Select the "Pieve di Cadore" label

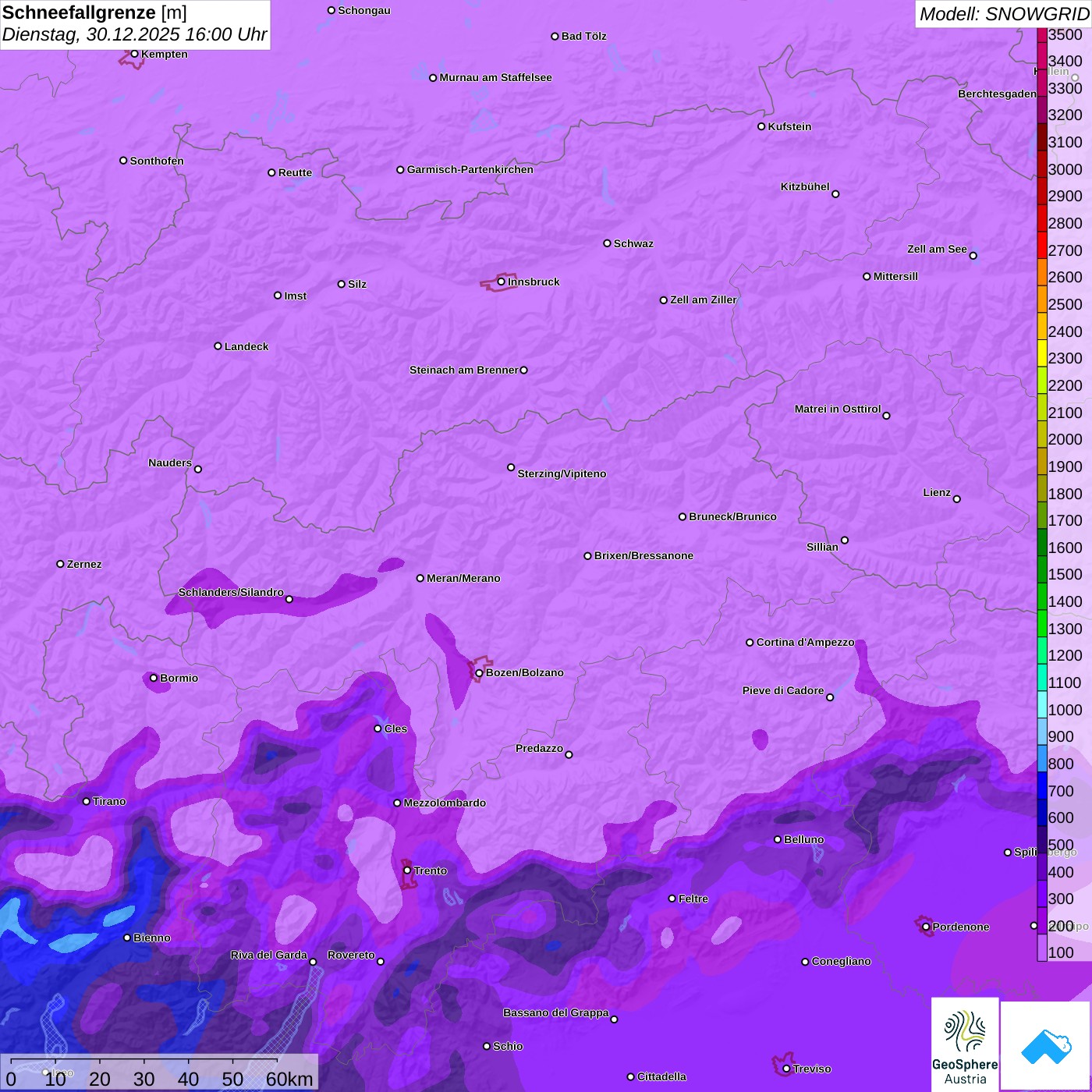[x=783, y=690]
